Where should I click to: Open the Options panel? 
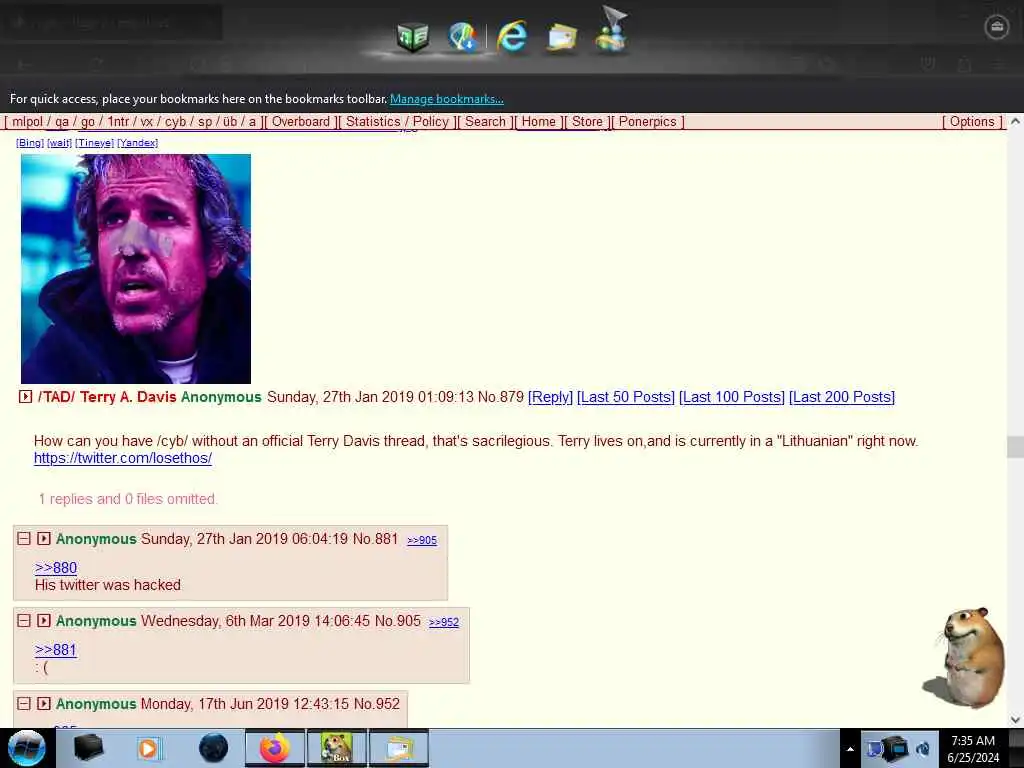pyautogui.click(x=972, y=121)
